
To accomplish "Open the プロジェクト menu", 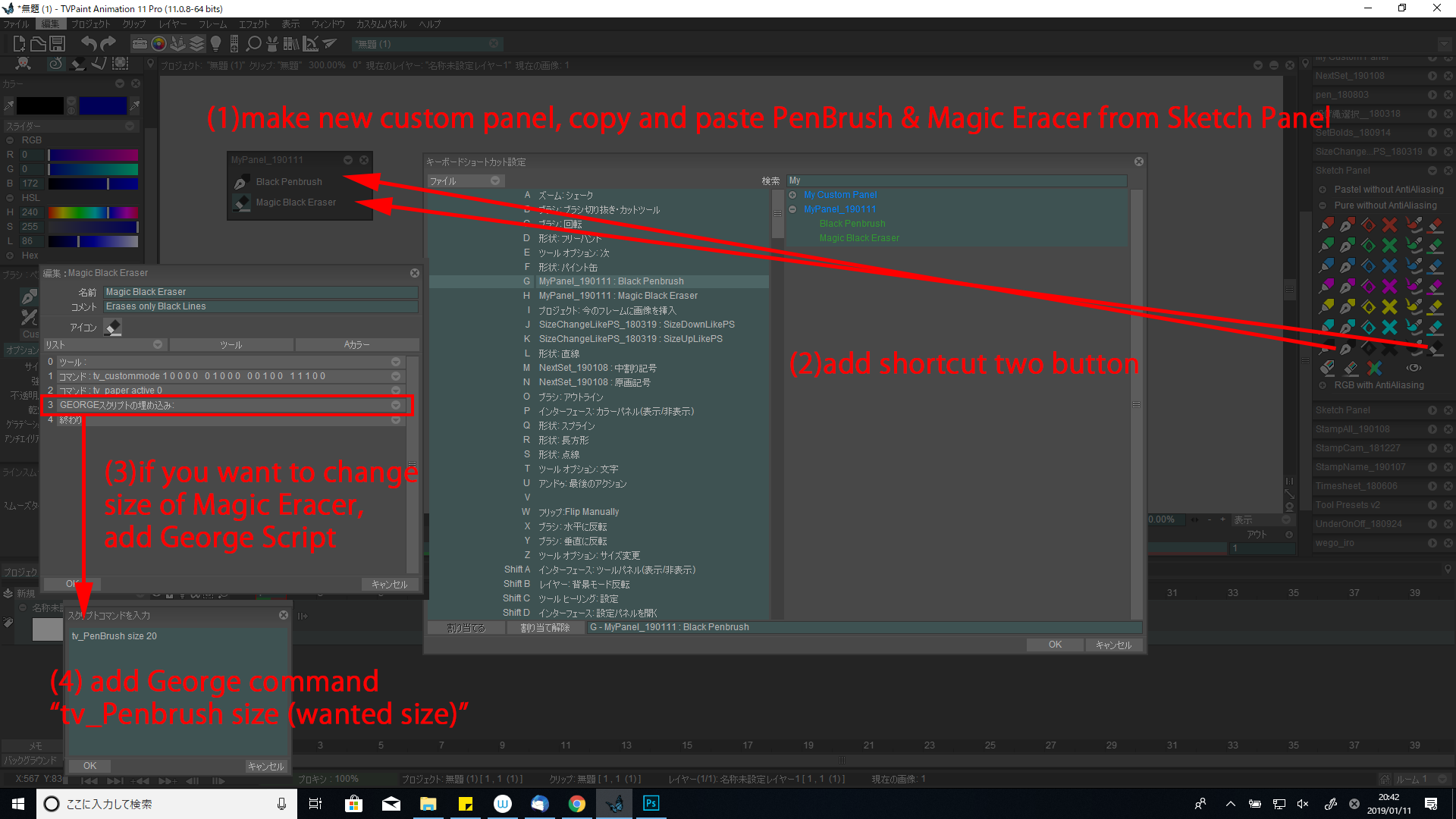I will point(90,24).
